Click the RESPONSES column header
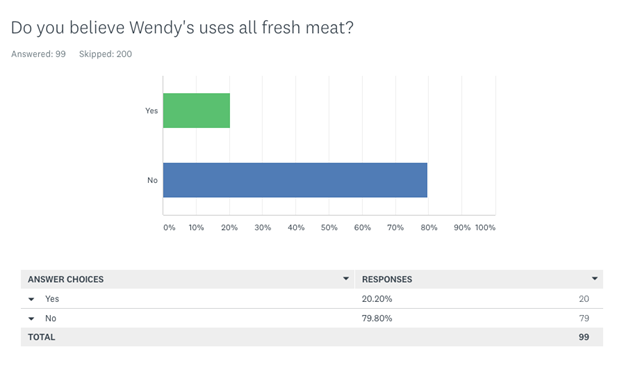The image size is (624, 370). pyautogui.click(x=387, y=279)
